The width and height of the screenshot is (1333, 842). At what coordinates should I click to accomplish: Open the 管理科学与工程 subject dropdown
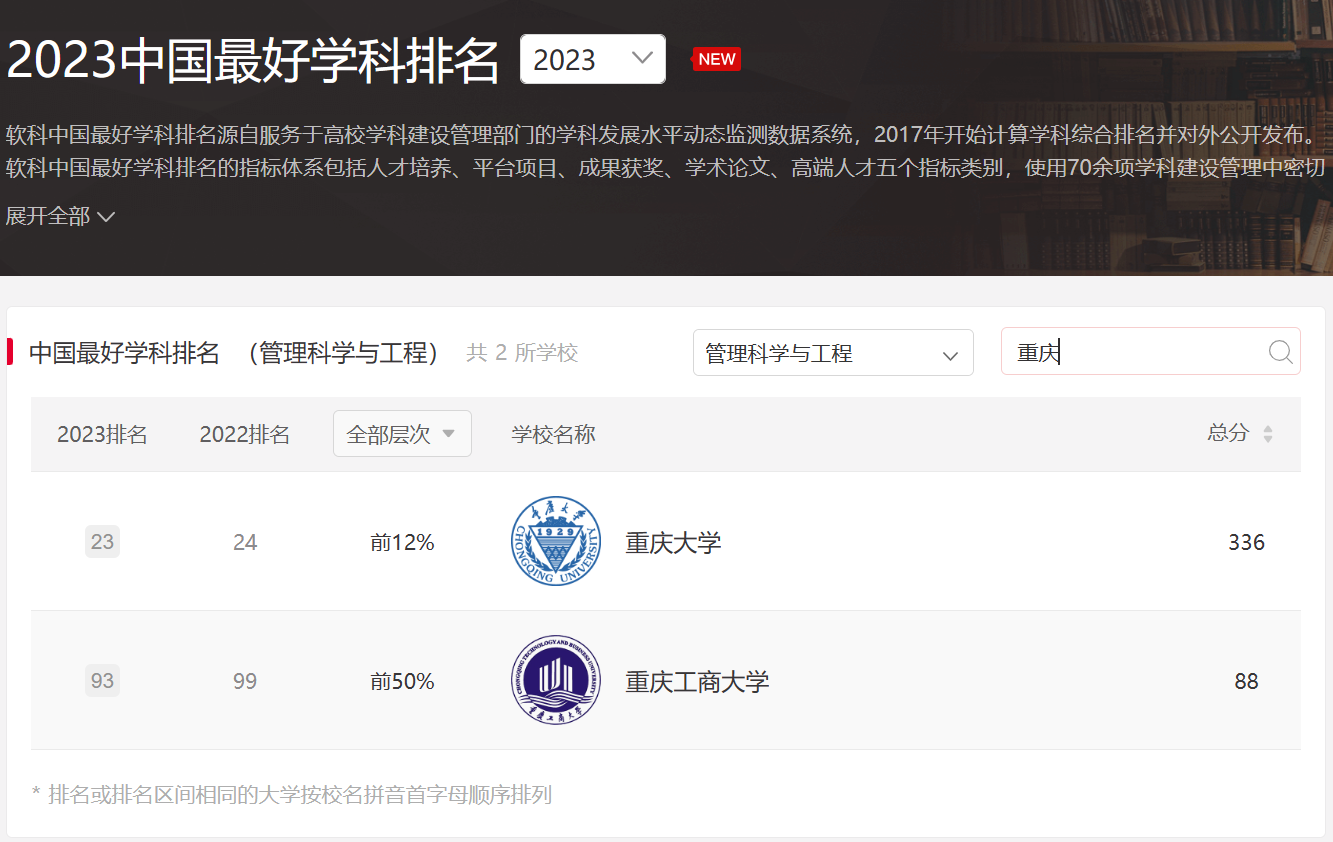pyautogui.click(x=832, y=353)
